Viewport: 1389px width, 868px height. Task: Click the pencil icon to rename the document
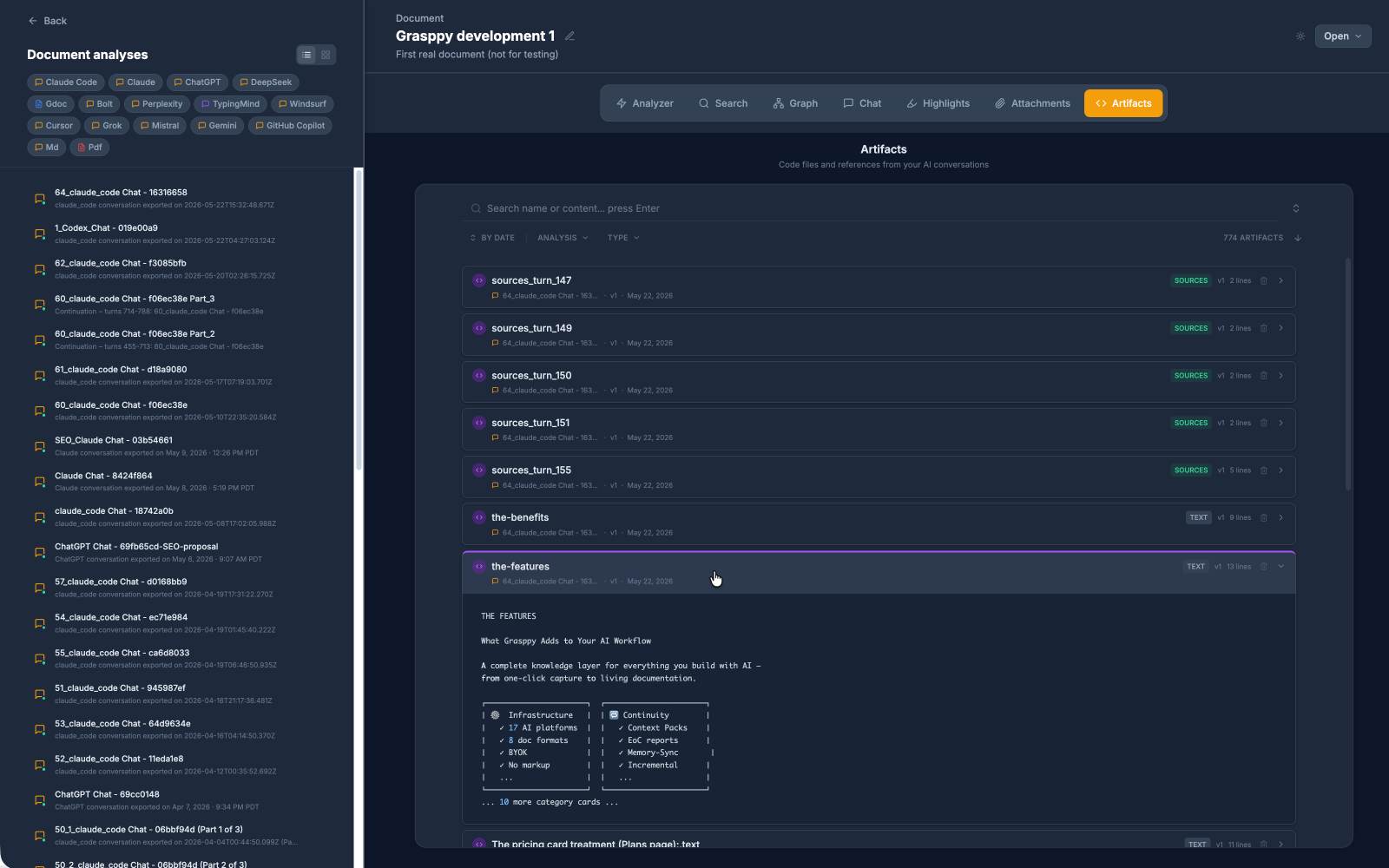click(x=569, y=36)
